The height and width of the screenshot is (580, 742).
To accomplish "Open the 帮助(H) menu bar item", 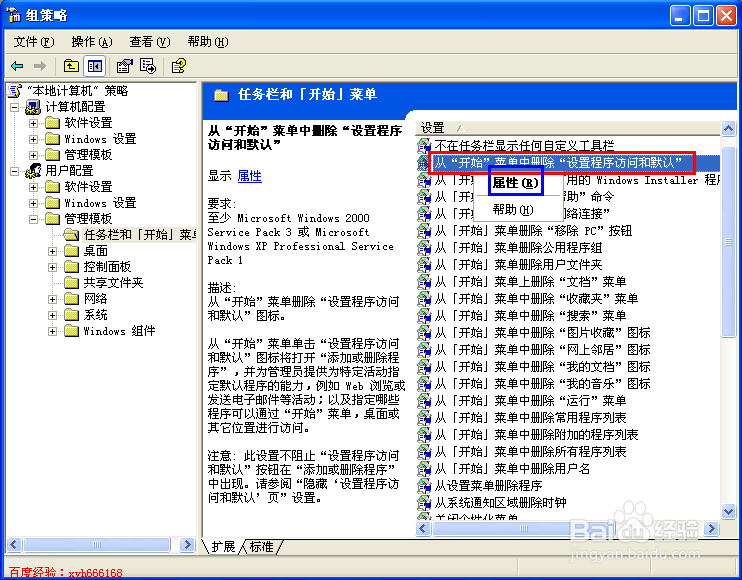I will point(208,42).
